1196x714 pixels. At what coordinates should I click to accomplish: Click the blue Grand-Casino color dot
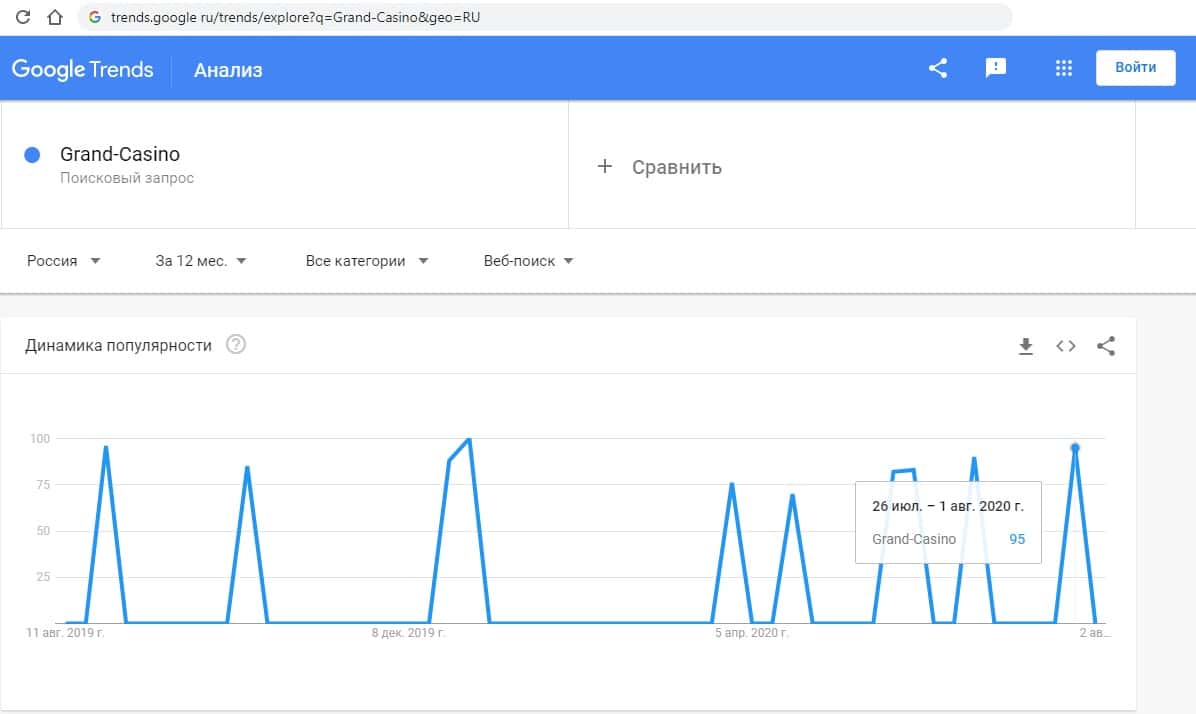click(32, 155)
